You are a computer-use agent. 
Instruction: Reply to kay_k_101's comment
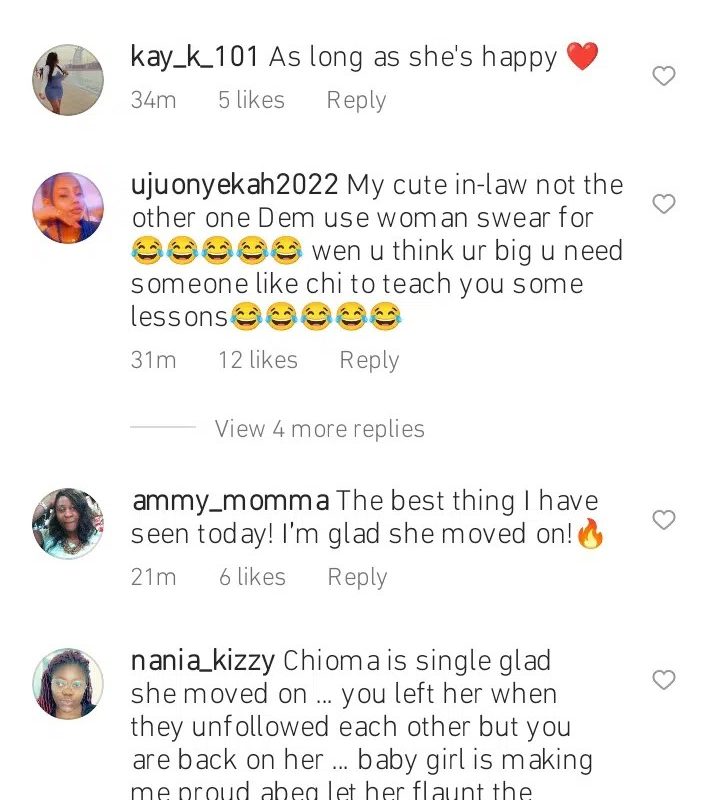(x=356, y=100)
